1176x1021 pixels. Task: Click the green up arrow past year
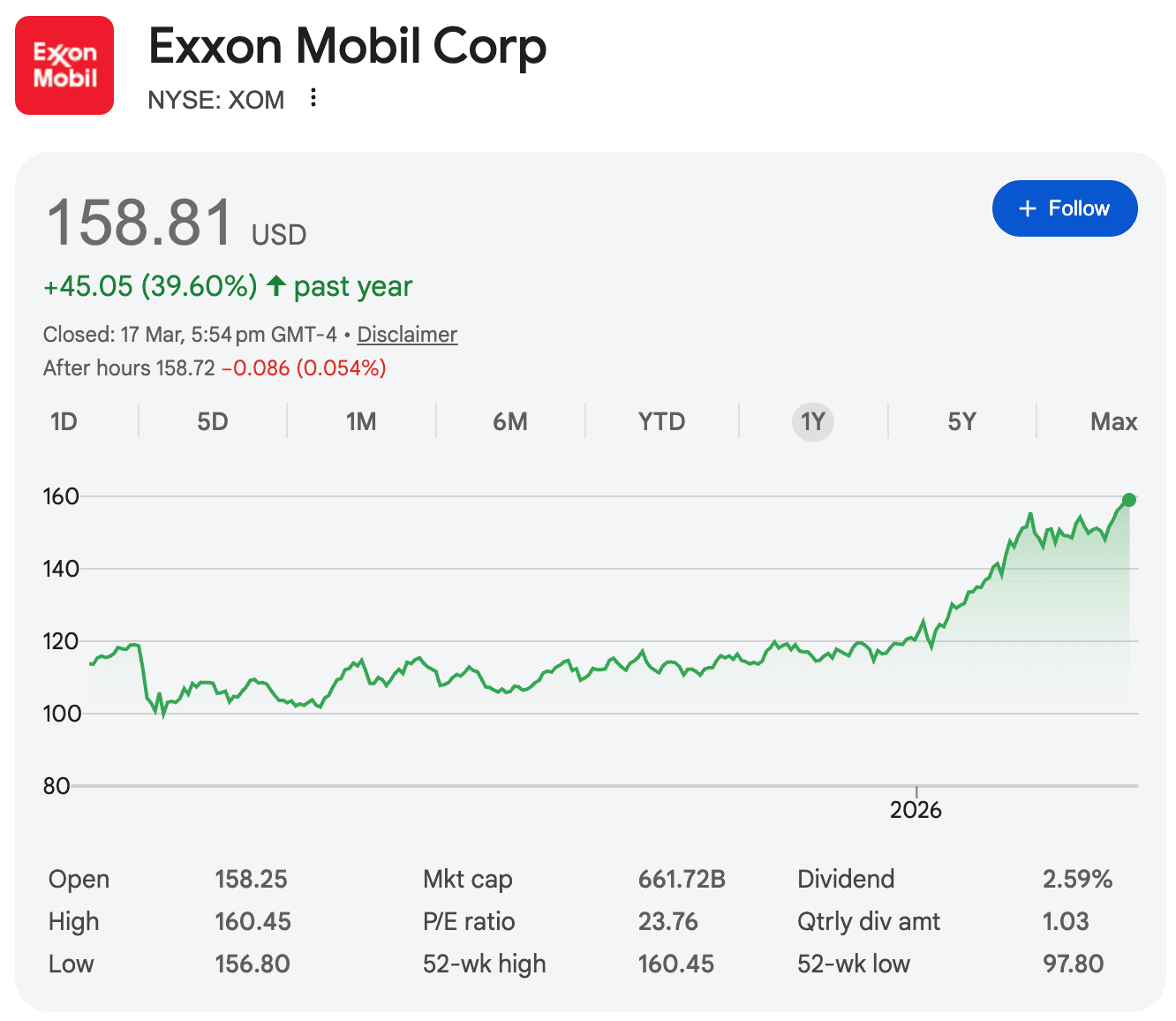(276, 285)
